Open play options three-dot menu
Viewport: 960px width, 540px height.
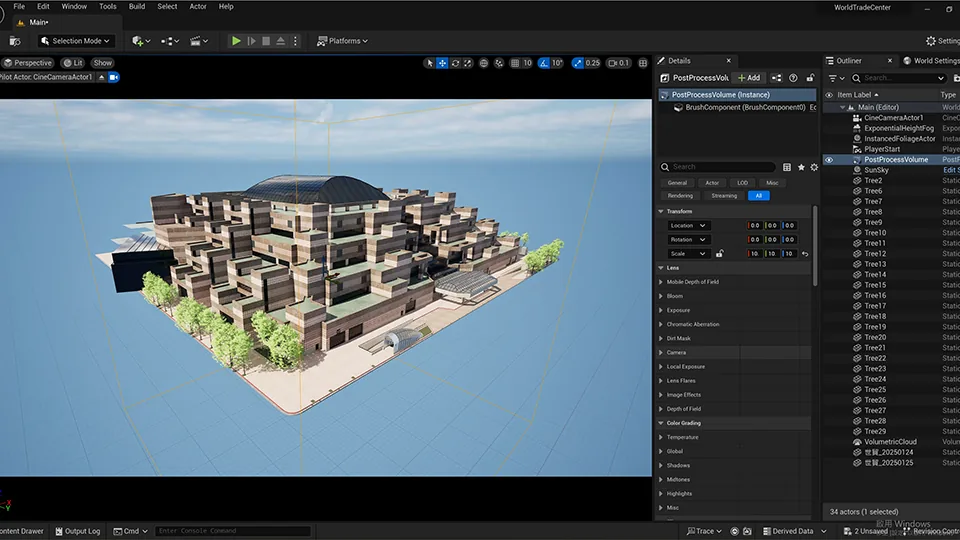(x=295, y=41)
